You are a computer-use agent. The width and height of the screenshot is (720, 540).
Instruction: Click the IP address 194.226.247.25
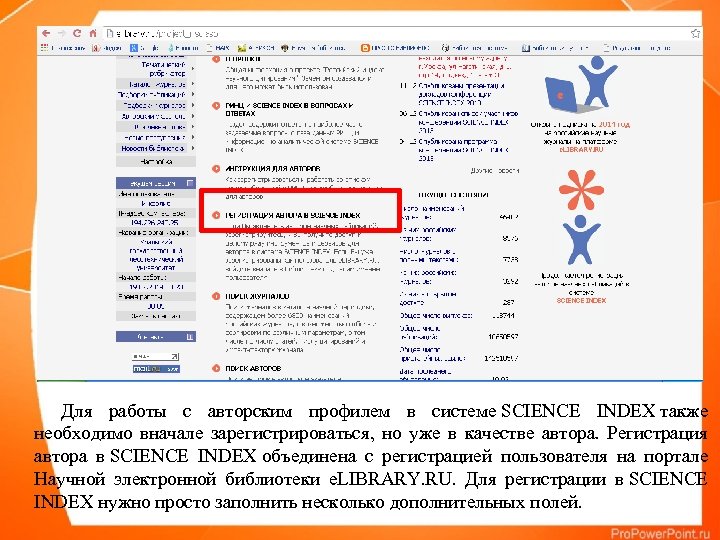(x=154, y=222)
